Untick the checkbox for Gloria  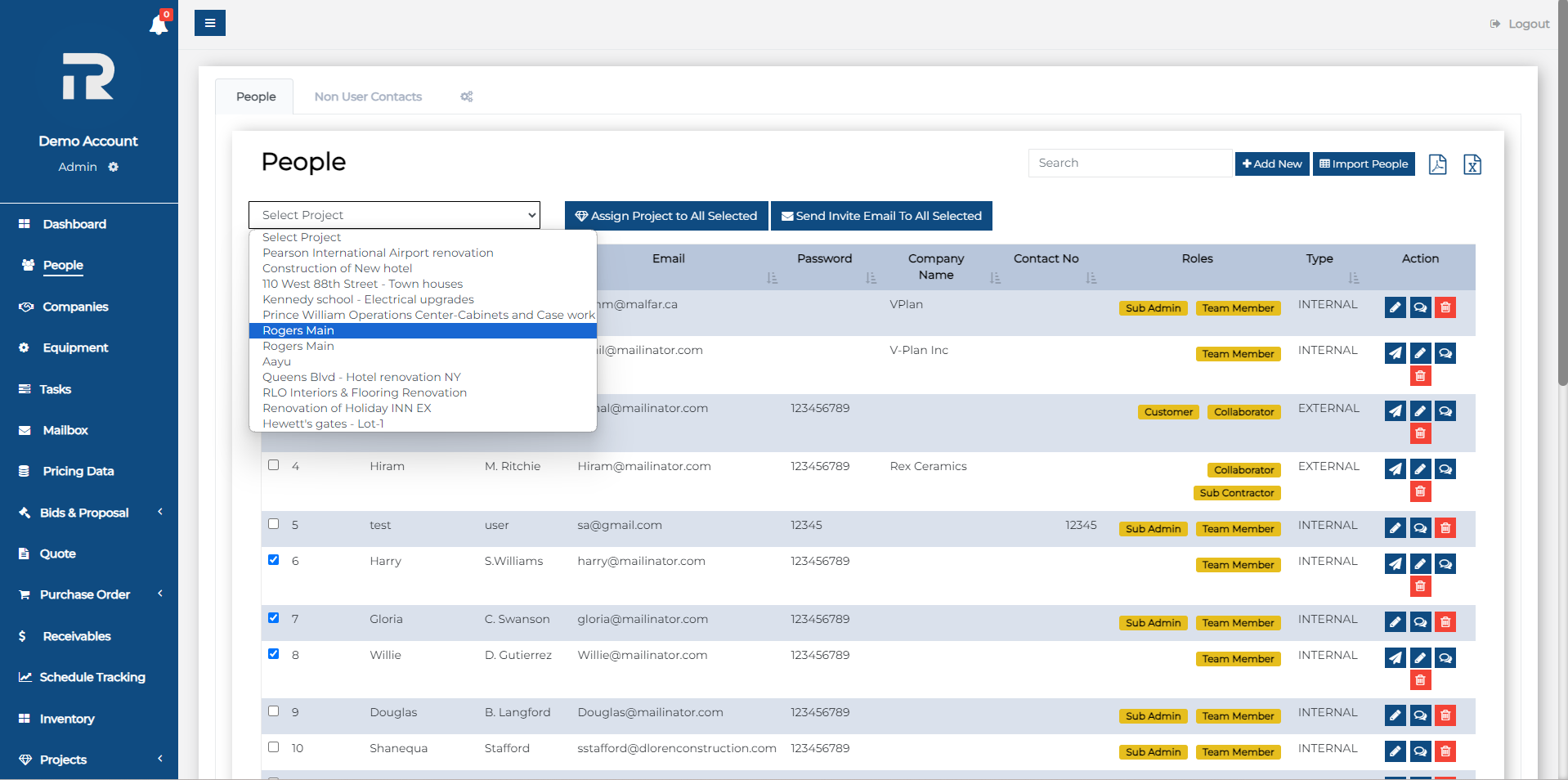(x=274, y=618)
